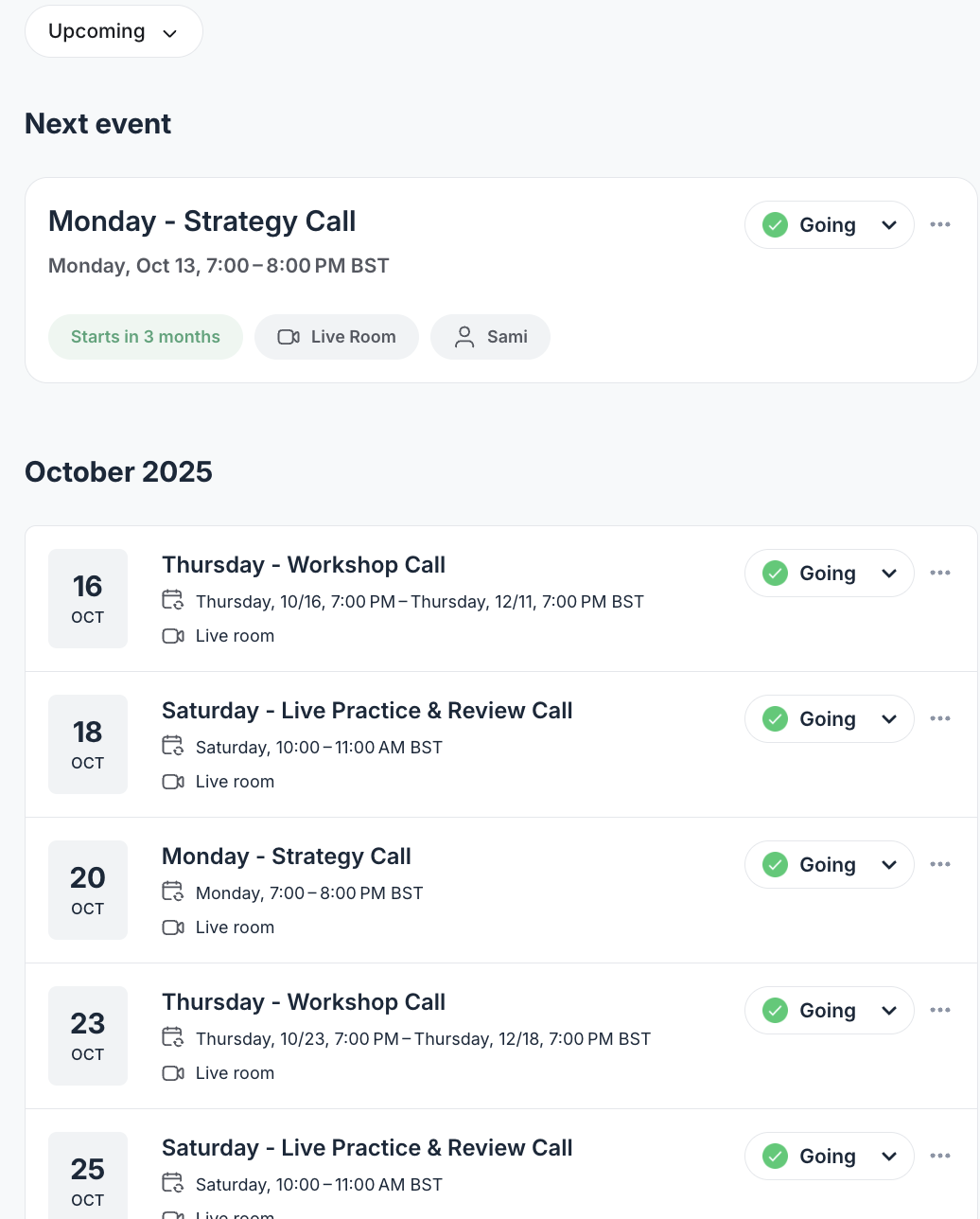Open Saturday Live Practice & Review Call Oct 18
Image resolution: width=980 pixels, height=1219 pixels.
point(367,711)
